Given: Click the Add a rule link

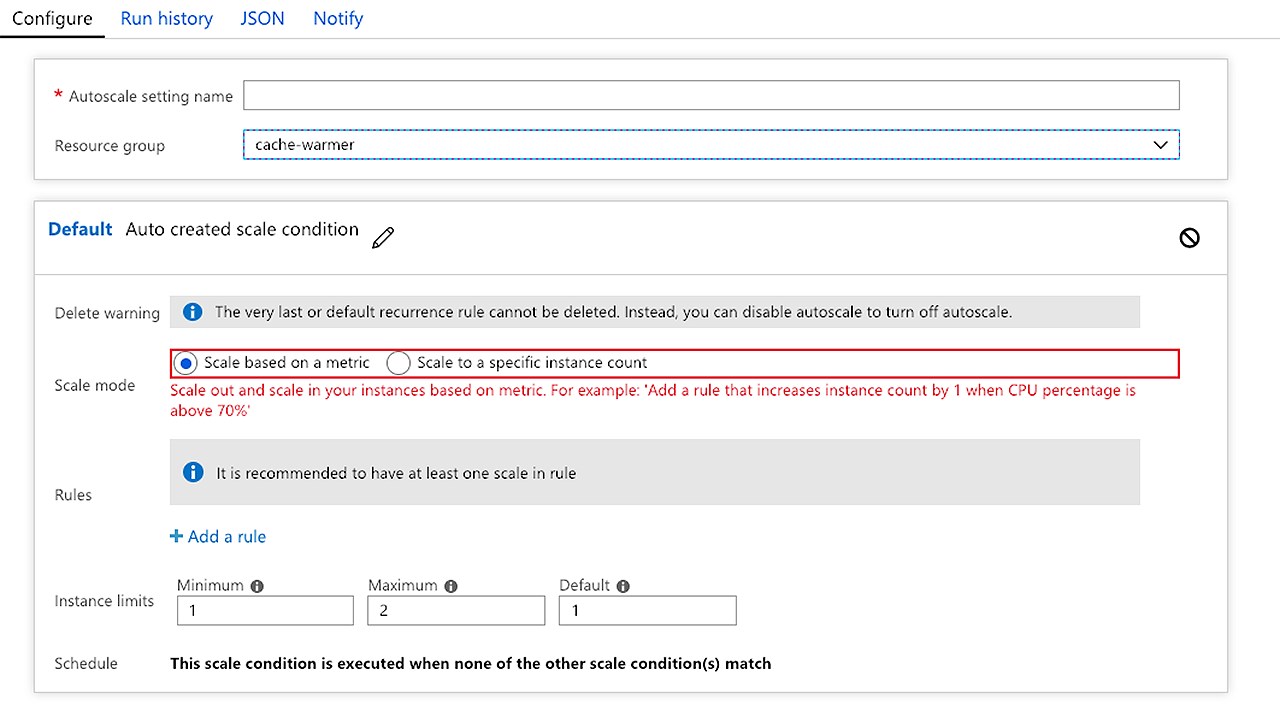Looking at the screenshot, I should click(x=218, y=536).
